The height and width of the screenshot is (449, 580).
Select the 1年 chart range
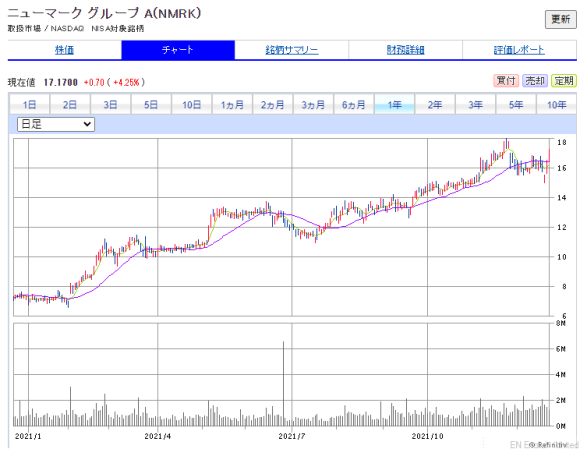[x=394, y=105]
